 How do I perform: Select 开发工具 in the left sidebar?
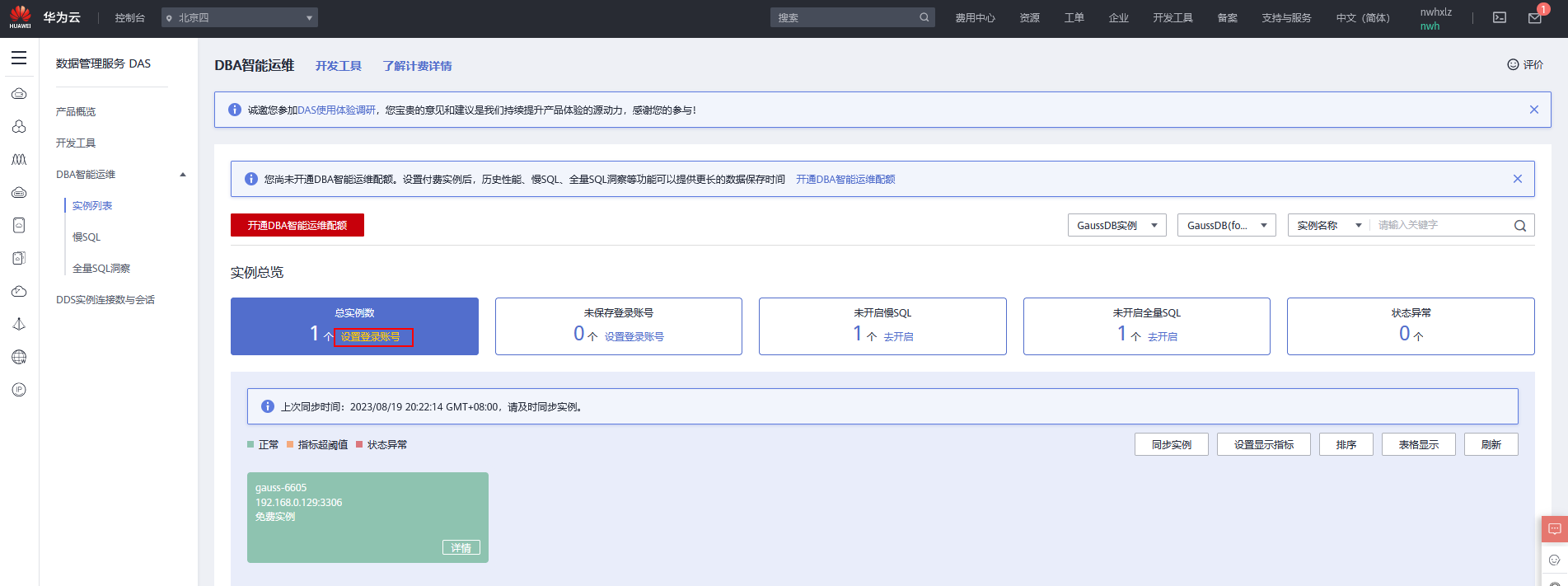point(76,143)
